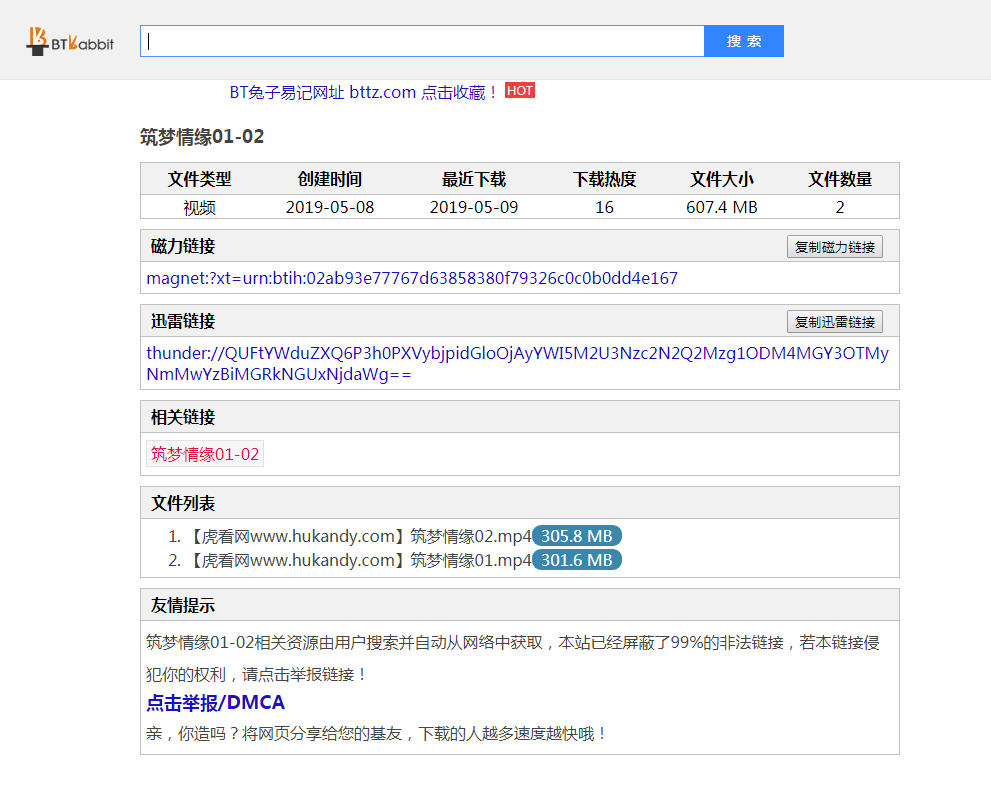The width and height of the screenshot is (991, 791).
Task: Open the related link 筑梦情缘01-02
Action: click(205, 454)
